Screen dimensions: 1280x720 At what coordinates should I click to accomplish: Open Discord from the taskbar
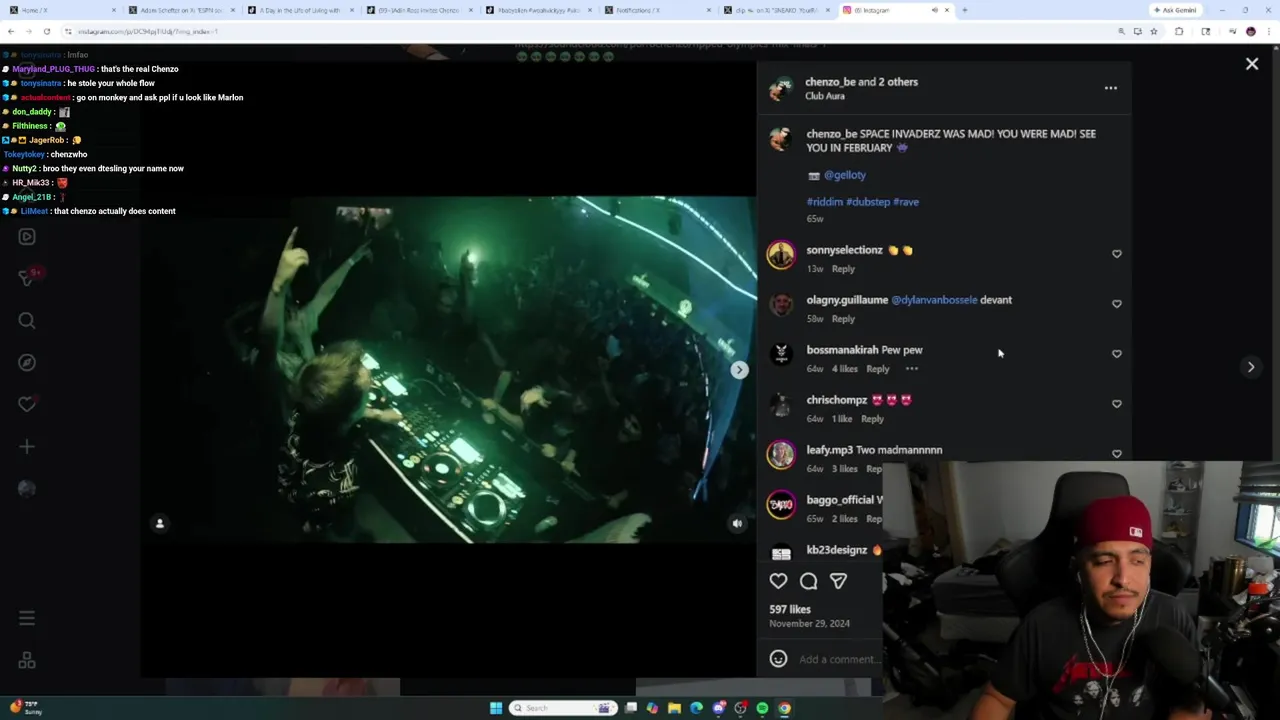coord(718,708)
